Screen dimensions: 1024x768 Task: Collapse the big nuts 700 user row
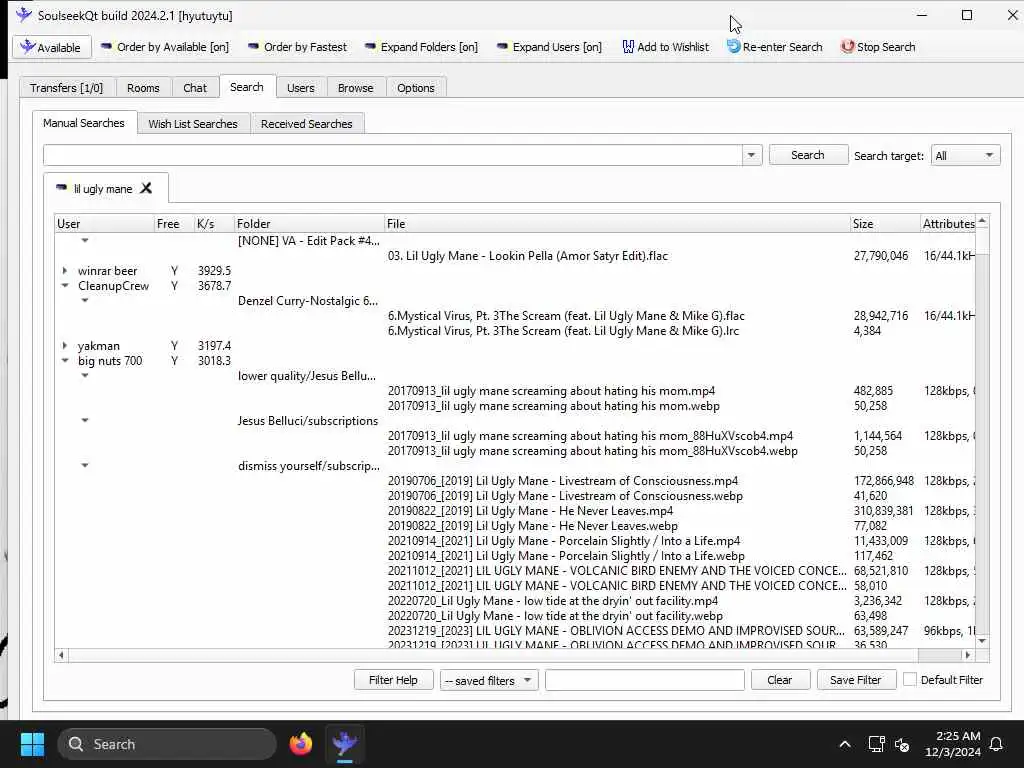[x=65, y=360]
